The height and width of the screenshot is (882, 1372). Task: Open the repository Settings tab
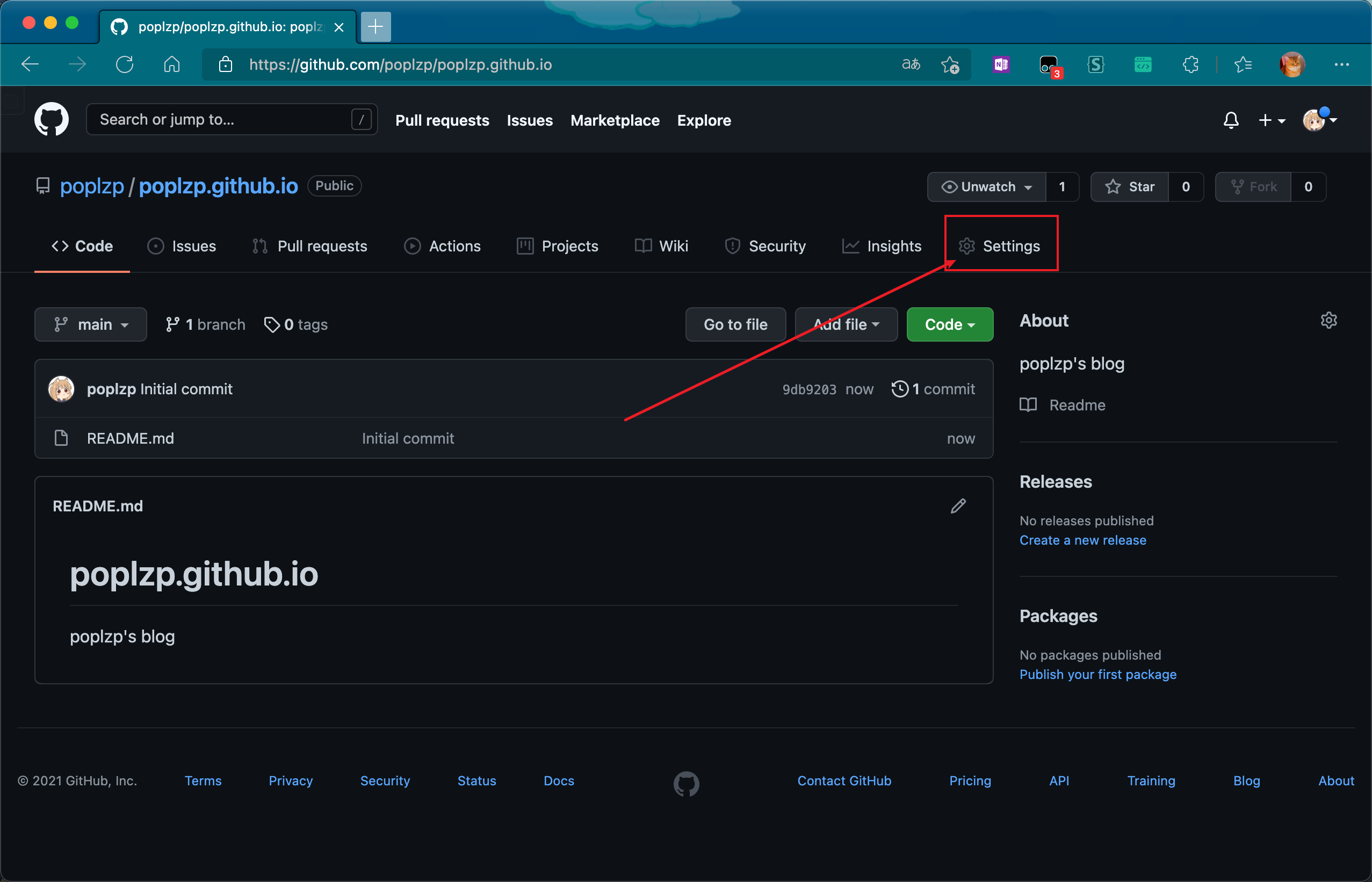click(999, 246)
